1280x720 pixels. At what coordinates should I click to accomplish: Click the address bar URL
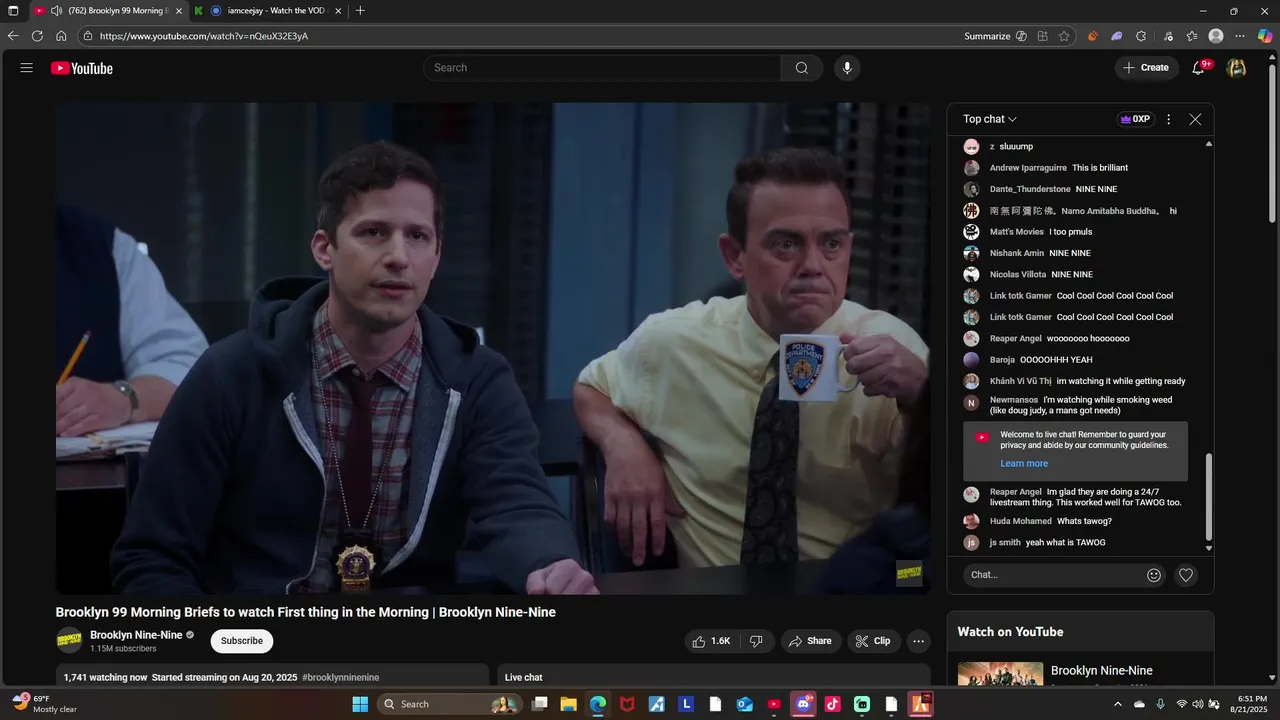point(204,36)
